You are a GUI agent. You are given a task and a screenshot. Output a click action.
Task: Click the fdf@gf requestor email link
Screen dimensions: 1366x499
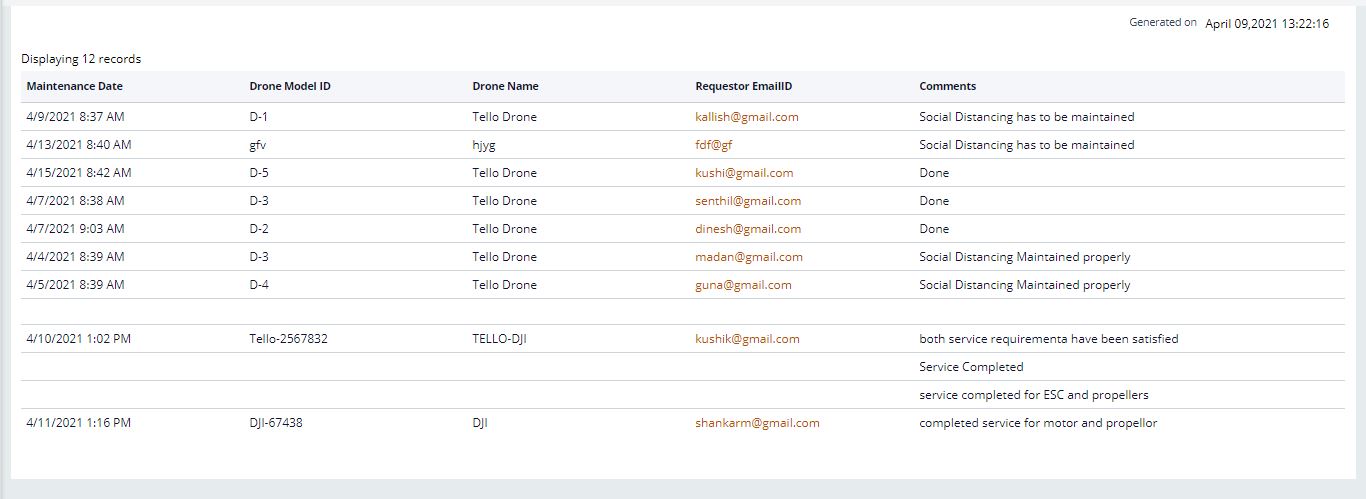(x=714, y=145)
